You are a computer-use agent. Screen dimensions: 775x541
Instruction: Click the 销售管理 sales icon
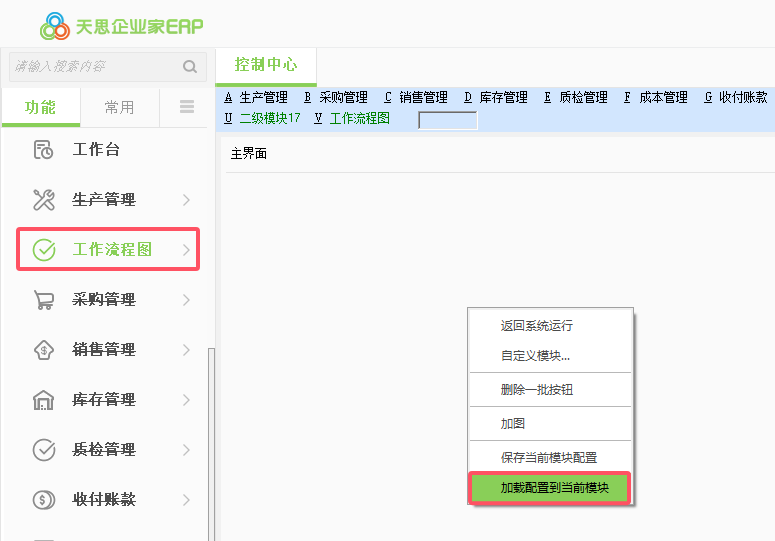(44, 350)
